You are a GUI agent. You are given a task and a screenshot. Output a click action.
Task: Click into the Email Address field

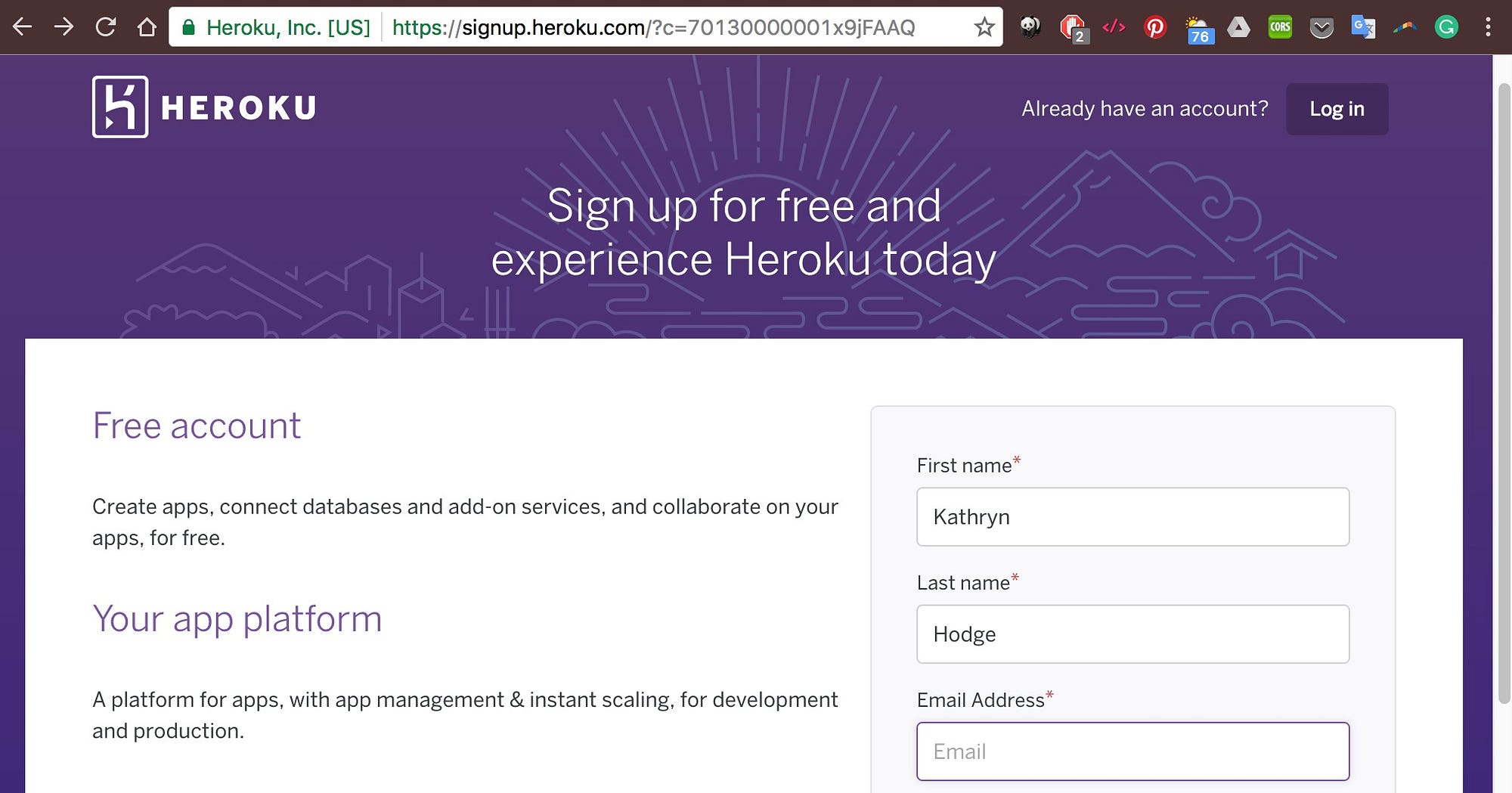1132,751
